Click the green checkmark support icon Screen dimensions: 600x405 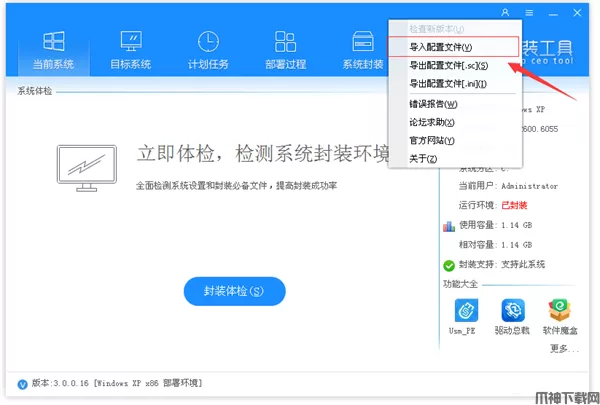point(448,265)
